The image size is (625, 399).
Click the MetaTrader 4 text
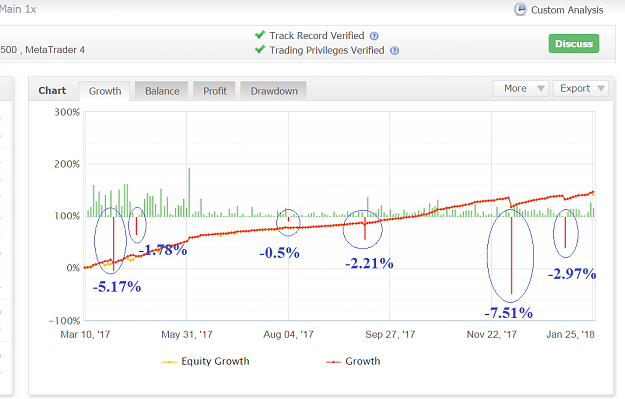click(55, 50)
